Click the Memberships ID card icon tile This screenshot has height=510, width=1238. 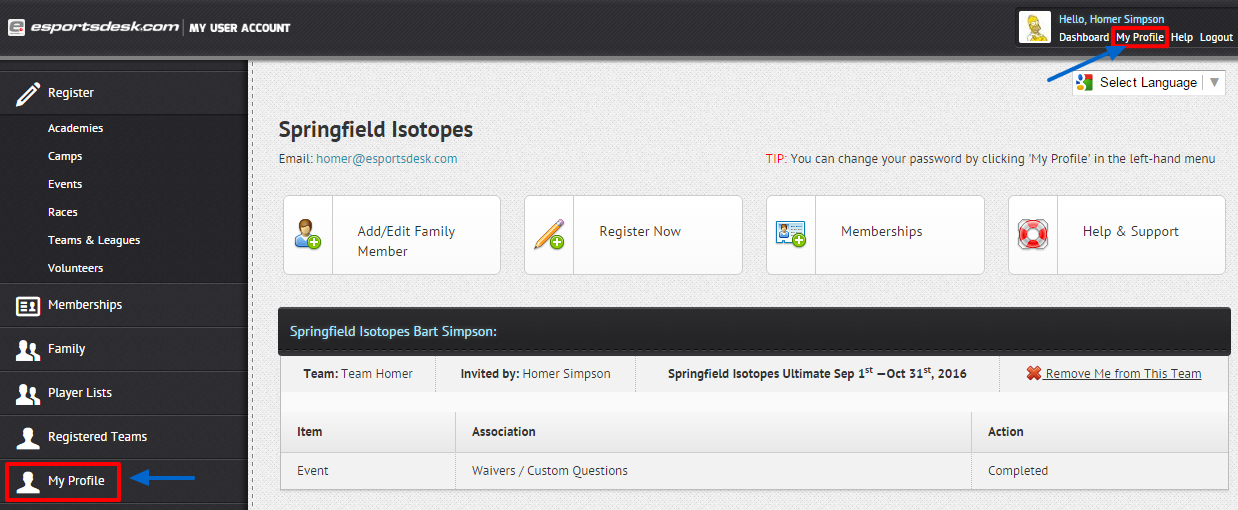pos(791,234)
